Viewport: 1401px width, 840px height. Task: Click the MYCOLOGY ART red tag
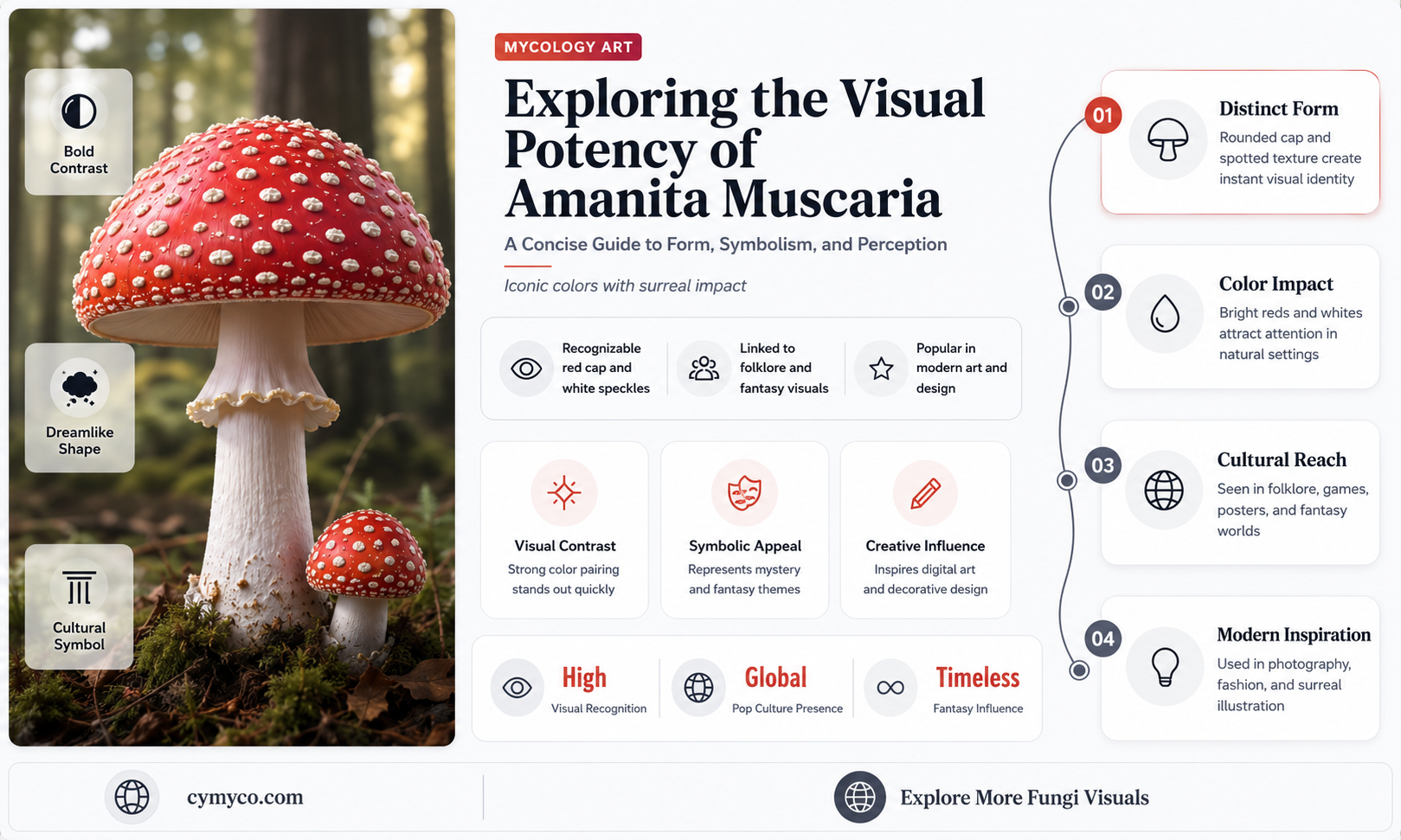point(569,47)
